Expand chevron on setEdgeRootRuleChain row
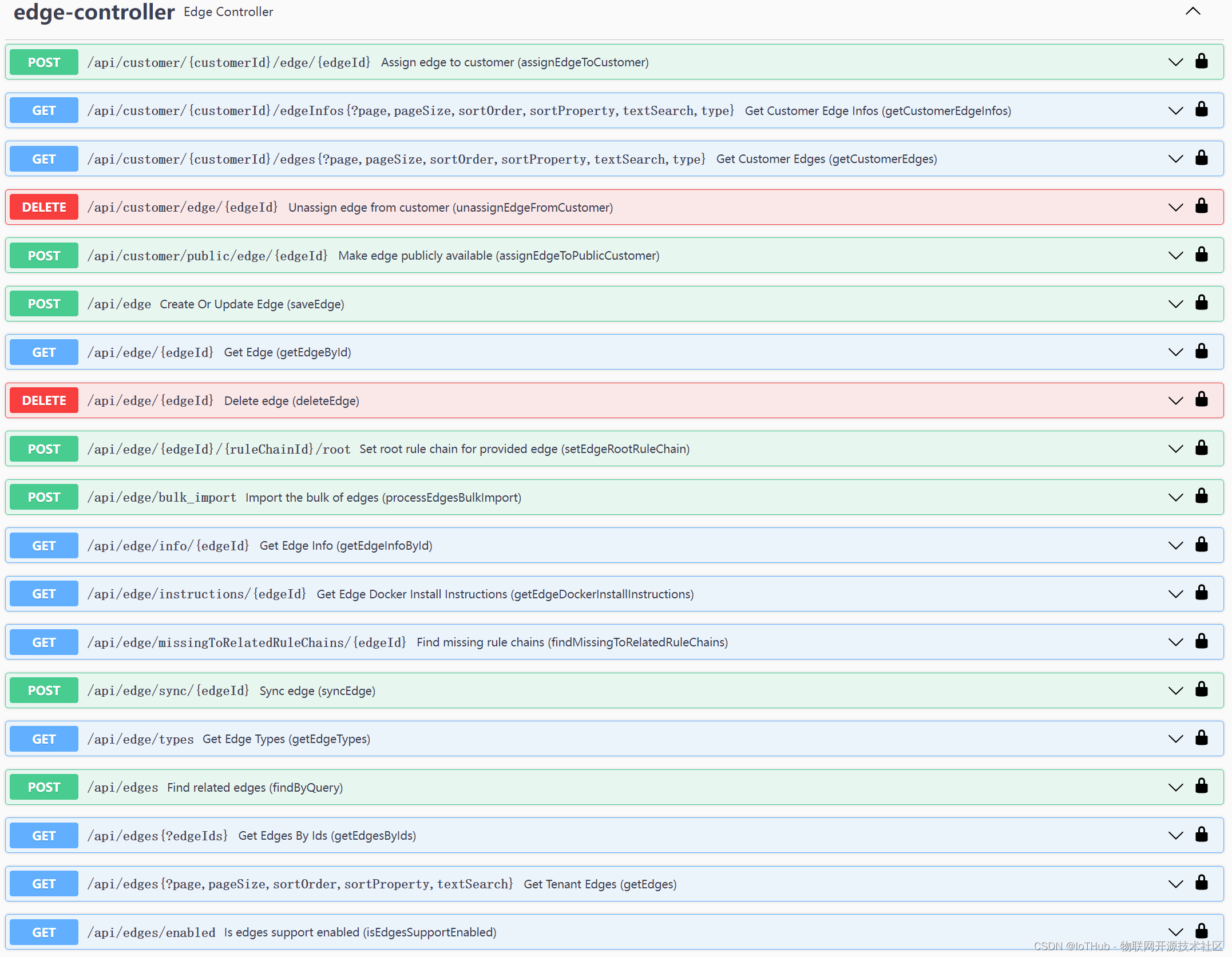The image size is (1232, 957). pos(1175,448)
